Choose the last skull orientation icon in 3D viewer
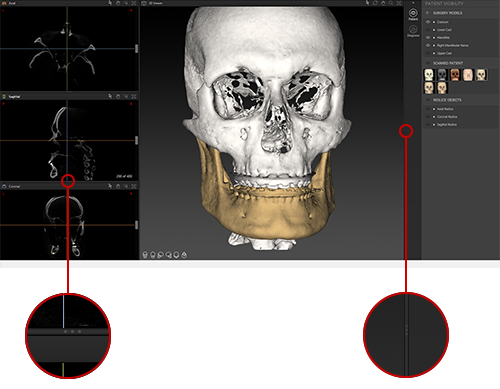 (x=184, y=255)
